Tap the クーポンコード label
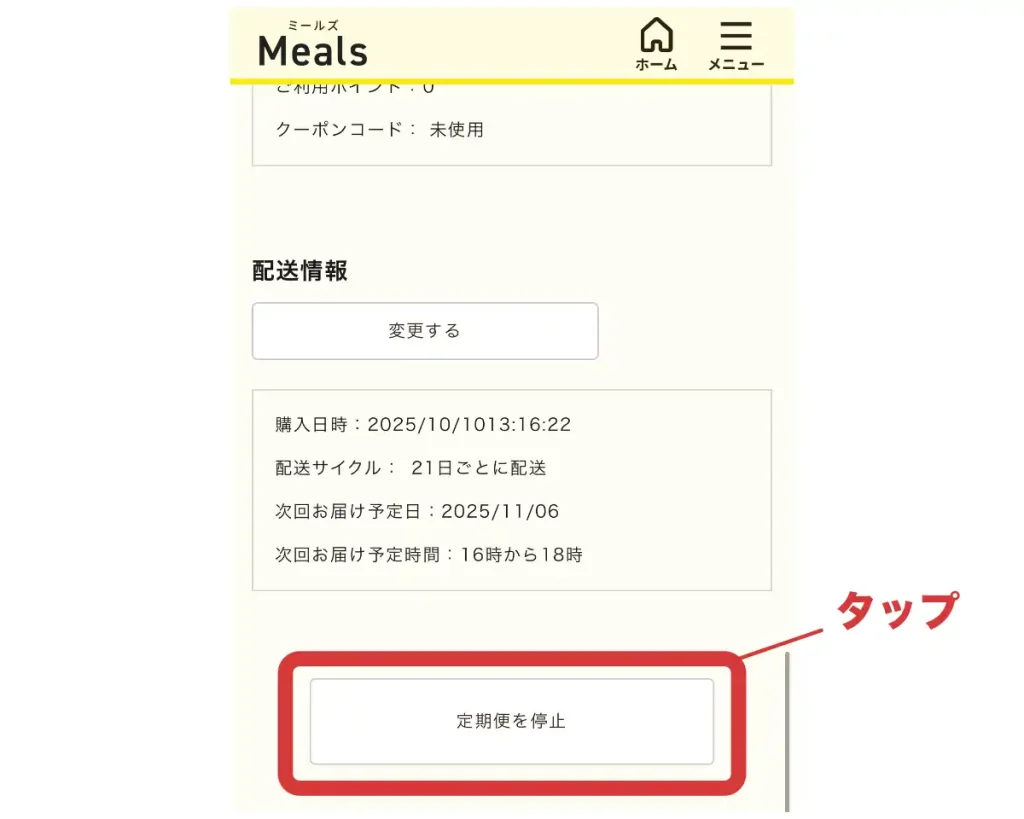This screenshot has width=1024, height=819. point(346,129)
